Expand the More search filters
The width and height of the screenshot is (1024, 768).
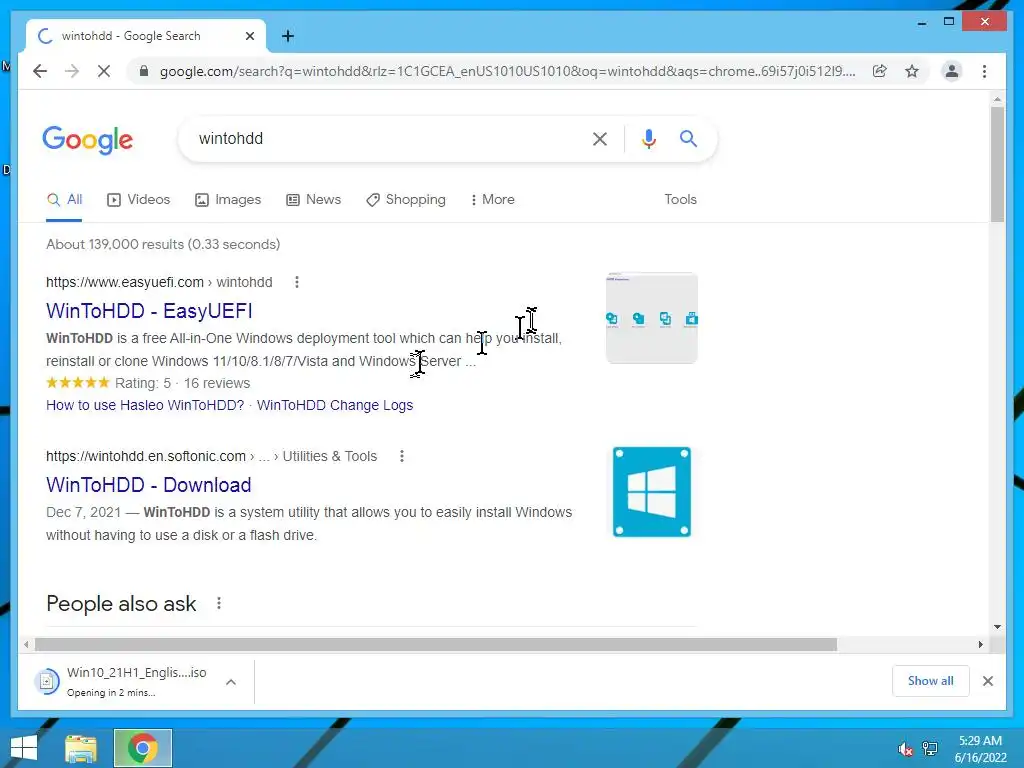(492, 199)
